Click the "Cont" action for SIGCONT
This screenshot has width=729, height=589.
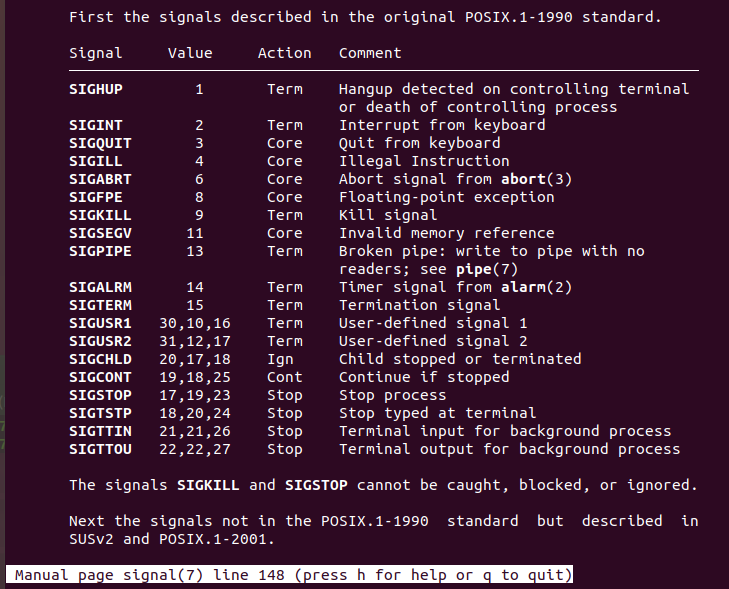[x=284, y=377]
